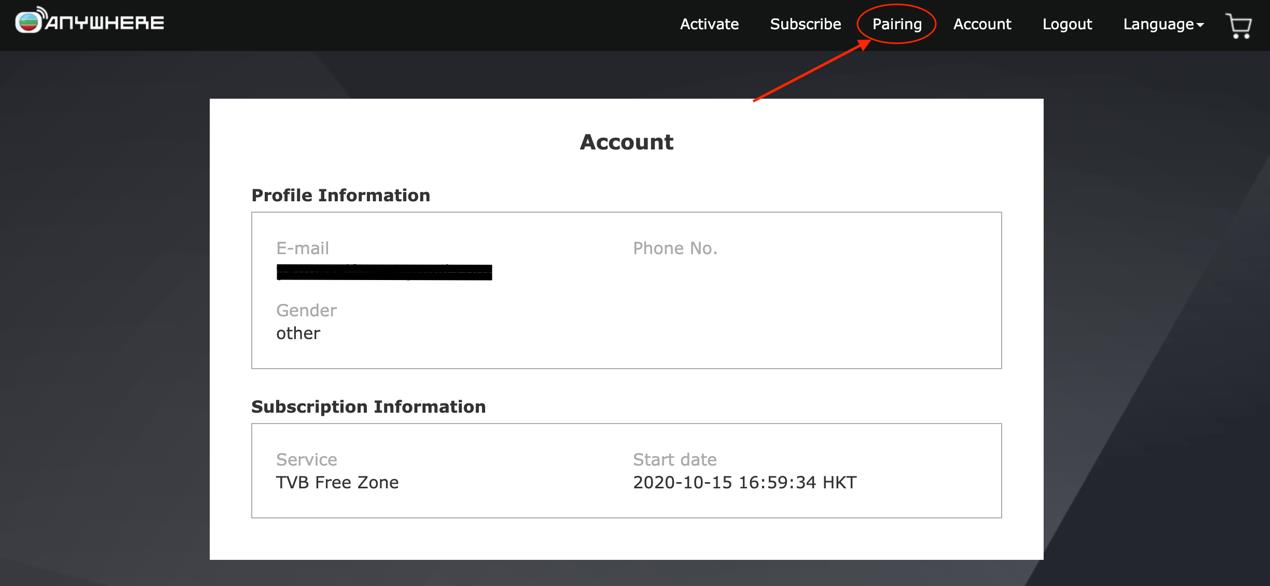The height and width of the screenshot is (586, 1270).
Task: Click the start date '2020-10-15 16:59:34 HKT'
Action: tap(745, 482)
